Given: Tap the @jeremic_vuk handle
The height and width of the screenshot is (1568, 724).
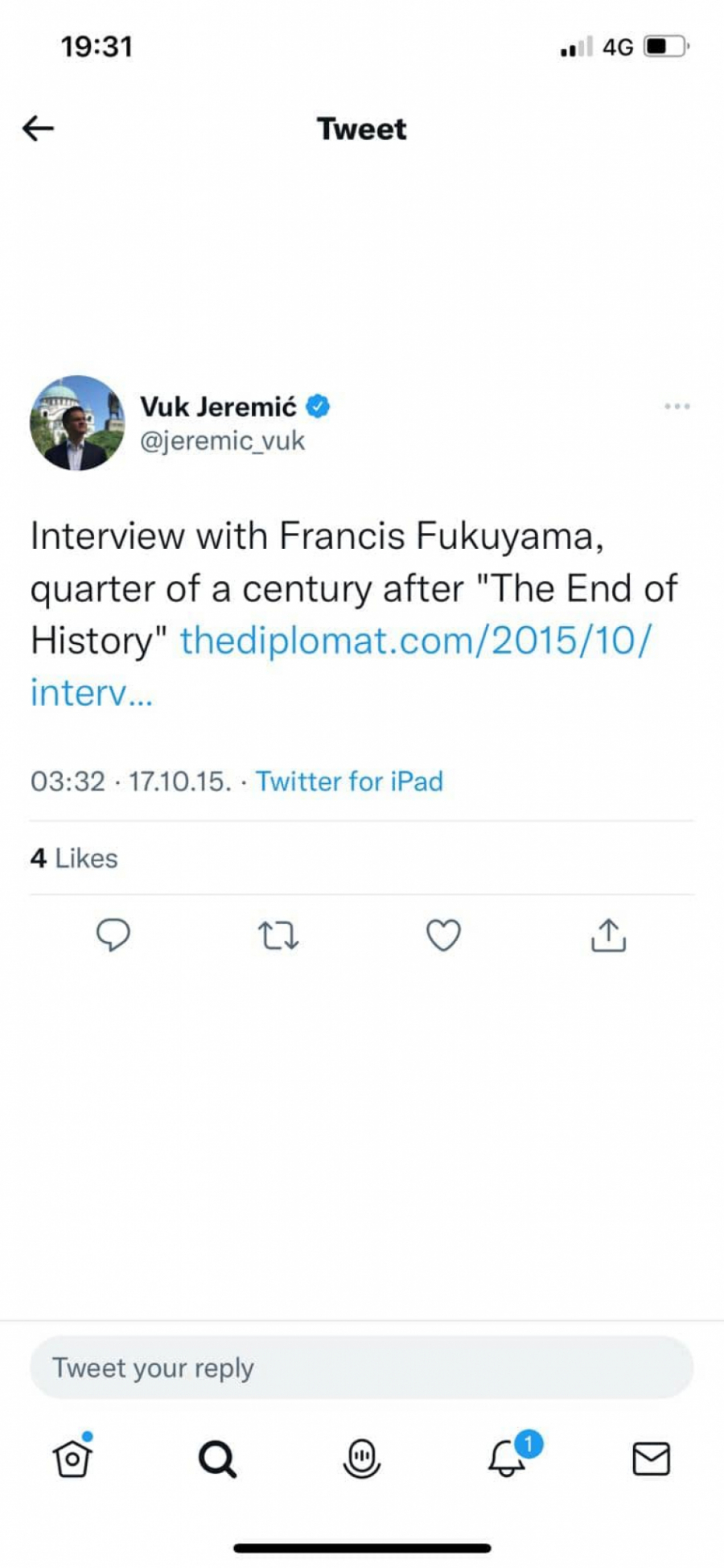Looking at the screenshot, I should (x=223, y=441).
